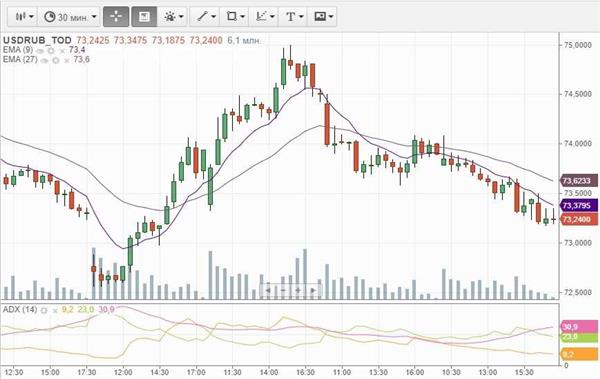Zoom in with the plus navigation button
The image size is (600, 379).
point(298,290)
